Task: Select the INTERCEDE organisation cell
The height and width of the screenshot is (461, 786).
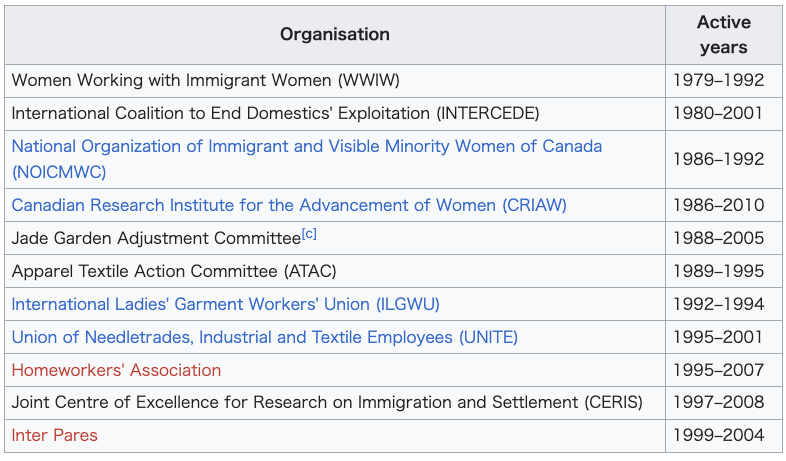Action: [335, 114]
